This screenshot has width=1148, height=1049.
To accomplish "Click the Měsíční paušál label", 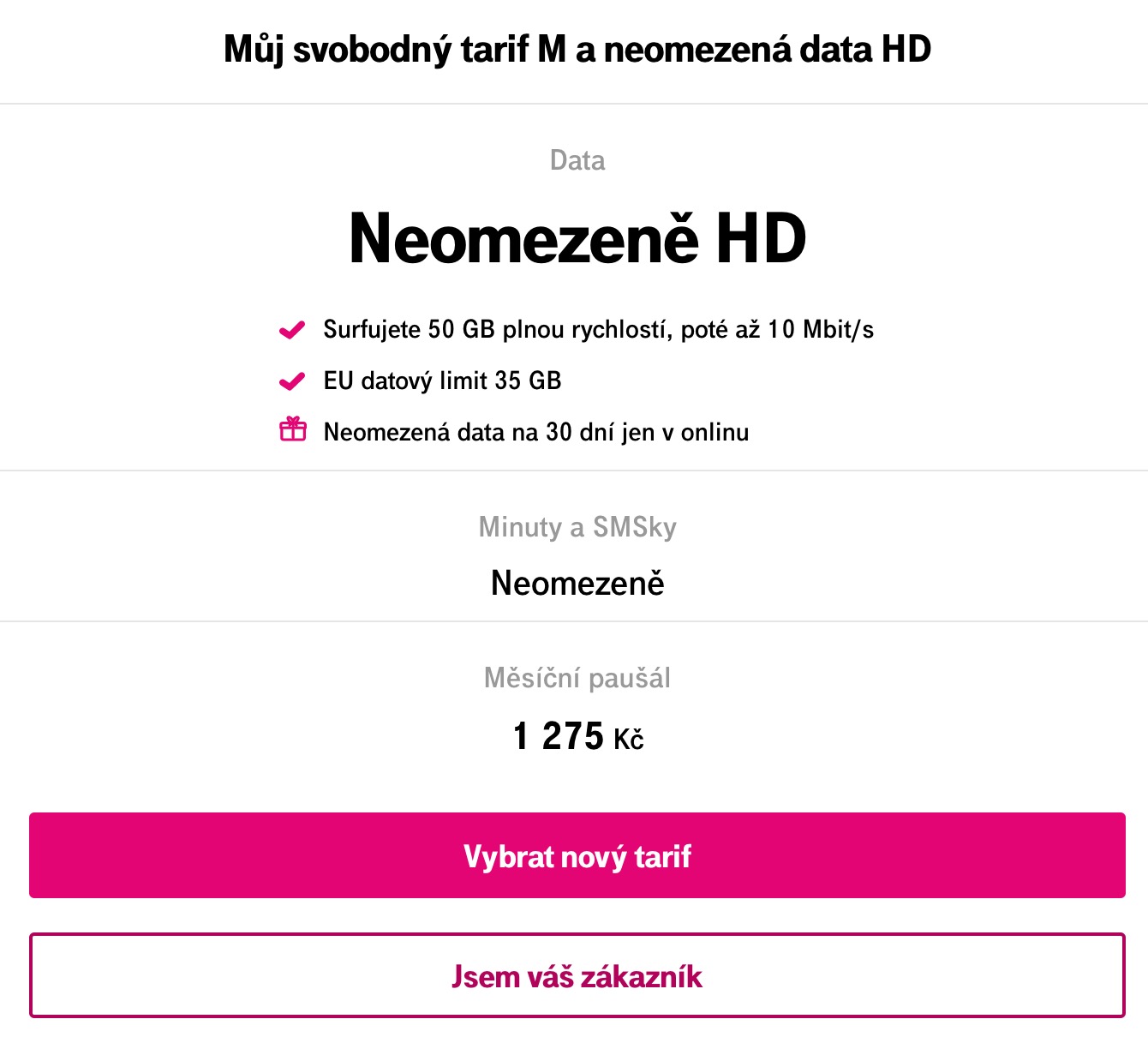I will [577, 678].
